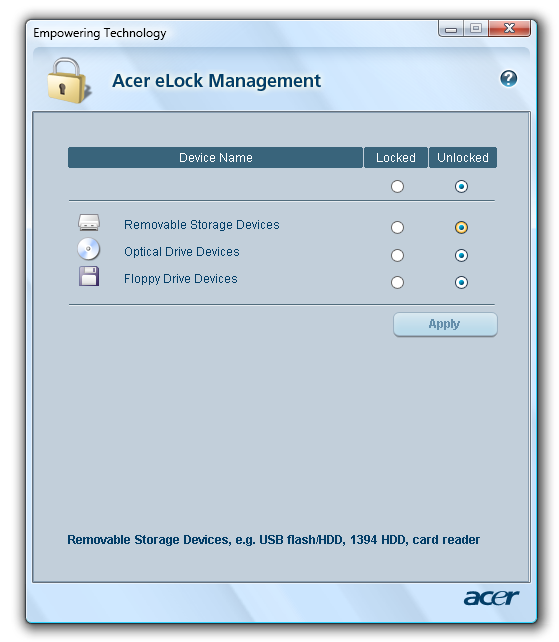The height and width of the screenshot is (642, 559).
Task: Click the Empowering Technology window title
Action: (x=100, y=33)
